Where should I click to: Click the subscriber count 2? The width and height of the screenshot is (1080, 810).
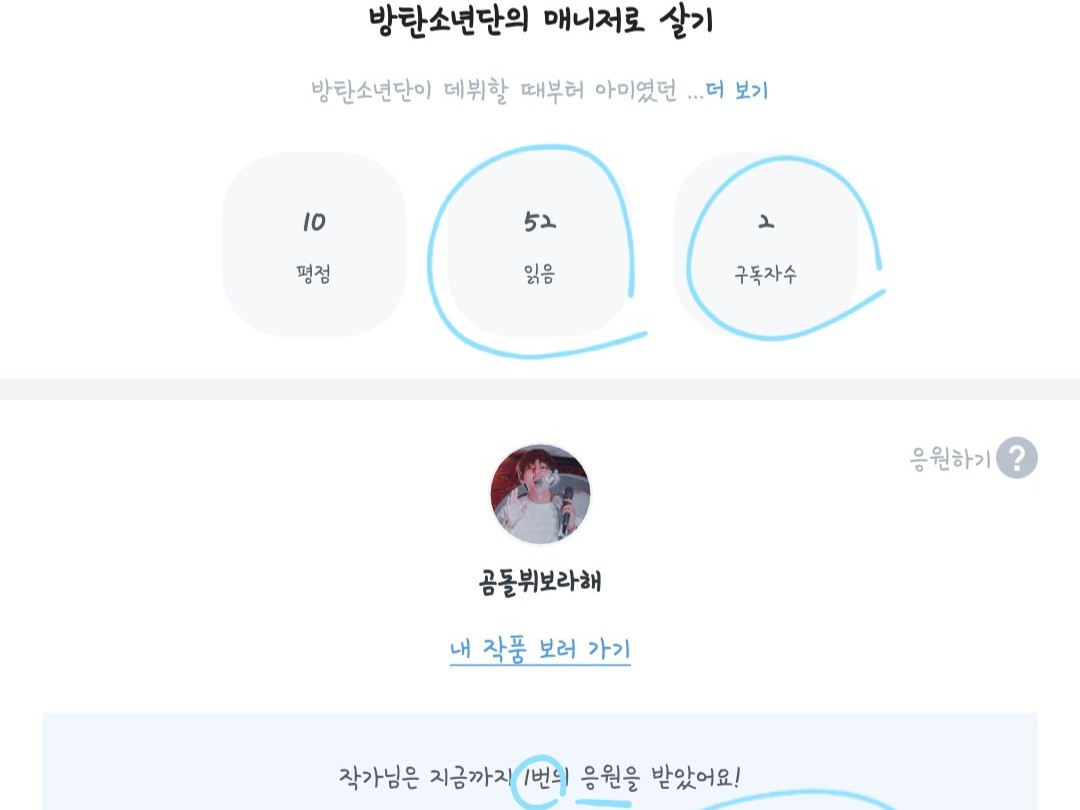[765, 222]
